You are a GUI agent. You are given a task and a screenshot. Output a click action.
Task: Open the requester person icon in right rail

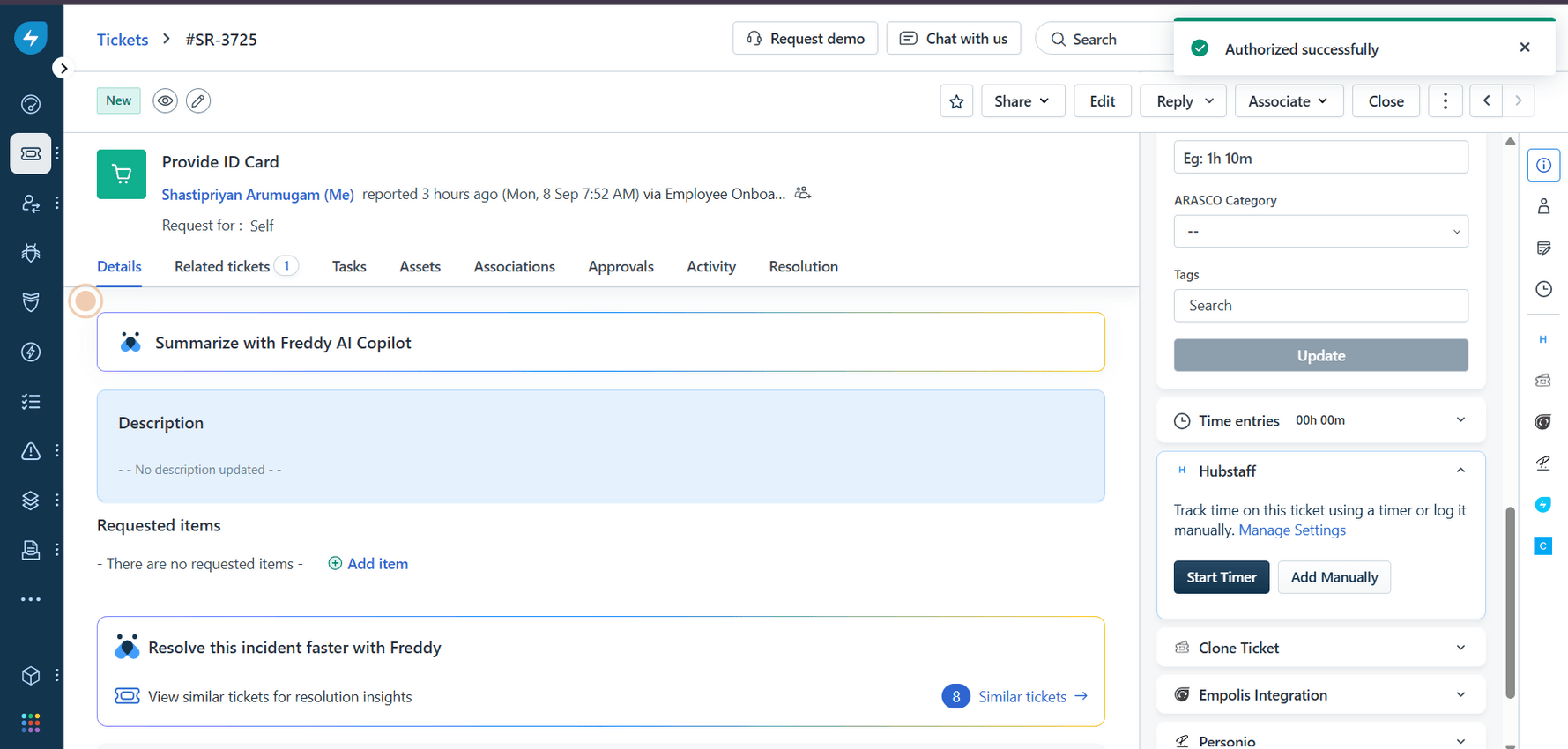(1543, 206)
